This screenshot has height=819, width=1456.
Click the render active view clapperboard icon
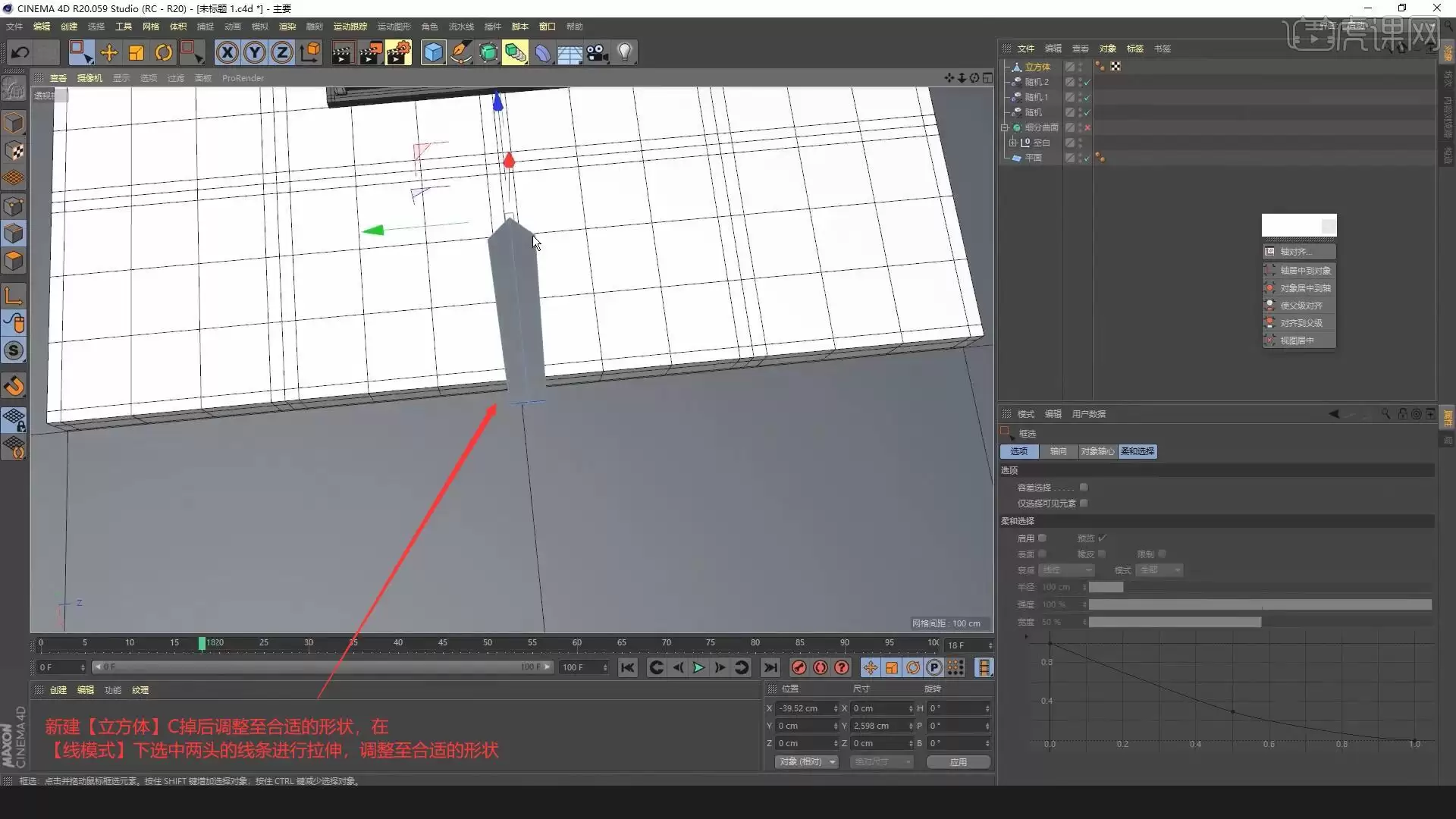pos(343,52)
